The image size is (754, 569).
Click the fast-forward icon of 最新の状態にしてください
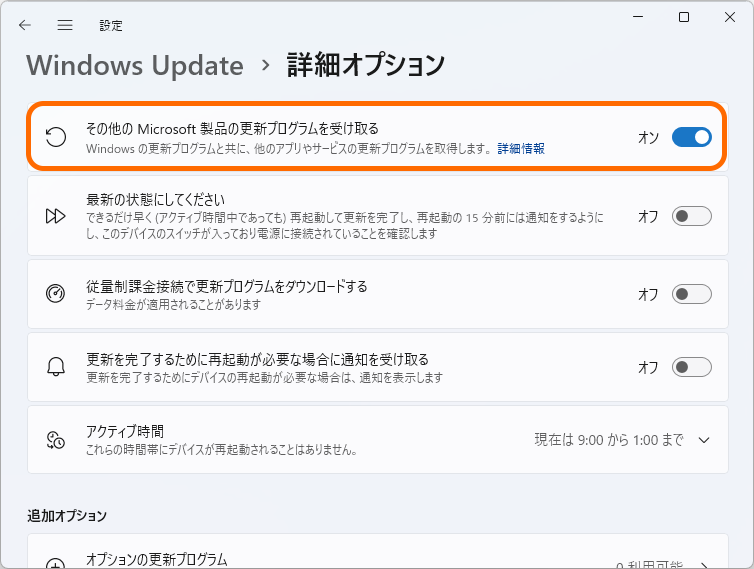[56, 216]
